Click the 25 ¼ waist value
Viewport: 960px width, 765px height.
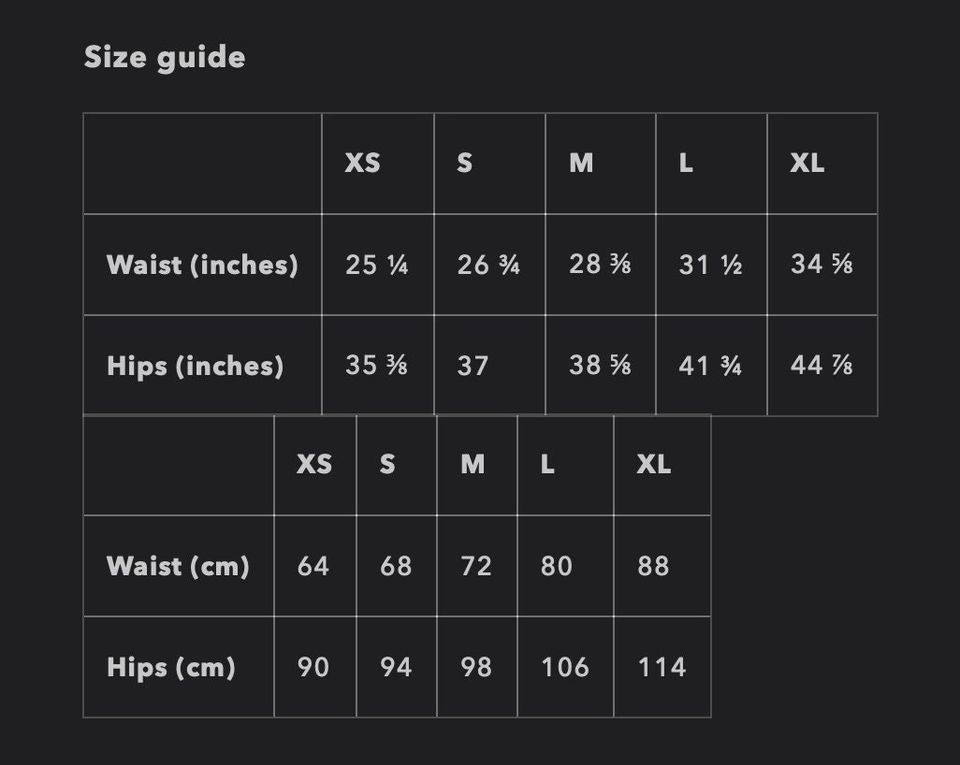click(x=377, y=265)
